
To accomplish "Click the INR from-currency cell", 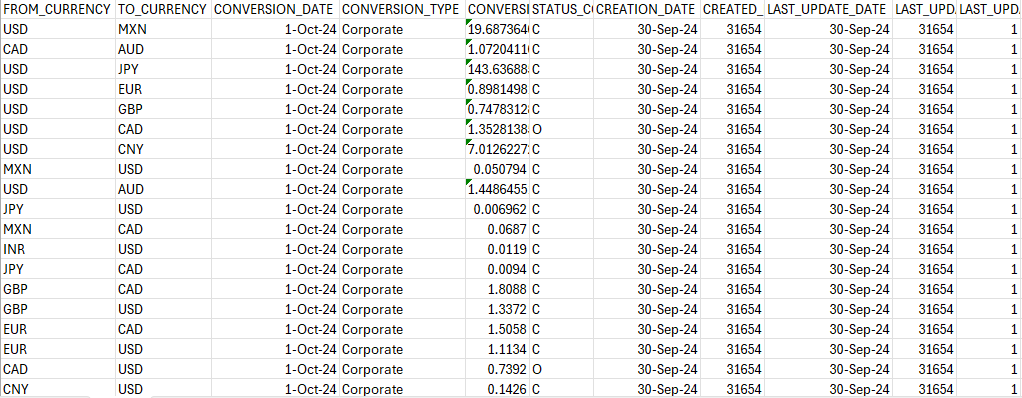I will coord(57,249).
